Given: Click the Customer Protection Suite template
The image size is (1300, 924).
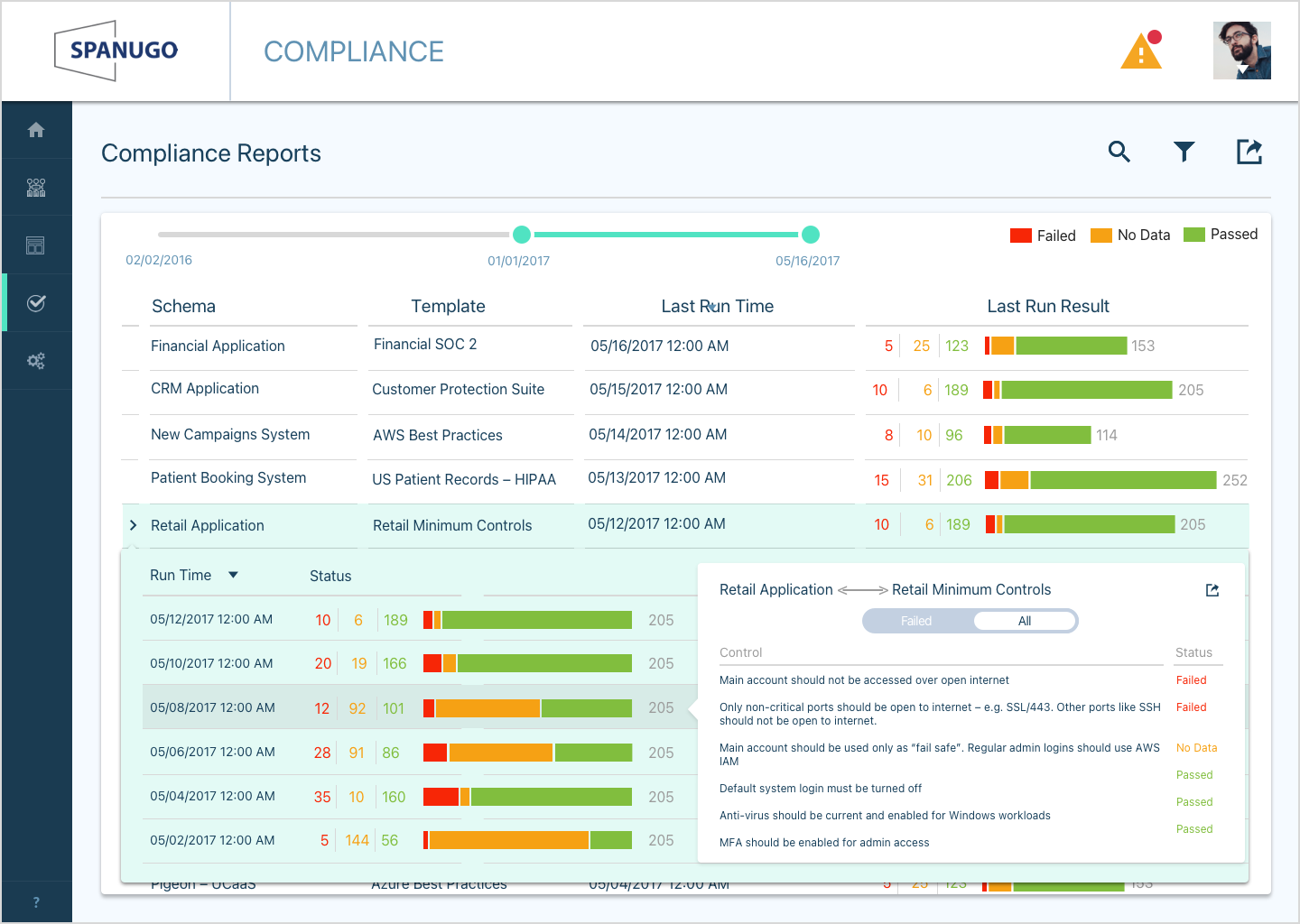Looking at the screenshot, I should tap(459, 389).
